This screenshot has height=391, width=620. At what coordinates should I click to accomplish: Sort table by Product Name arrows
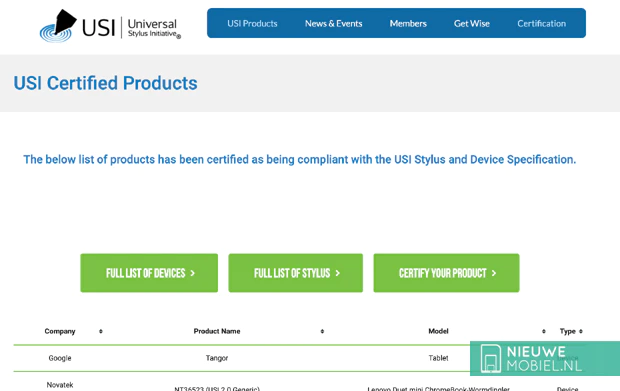click(322, 331)
